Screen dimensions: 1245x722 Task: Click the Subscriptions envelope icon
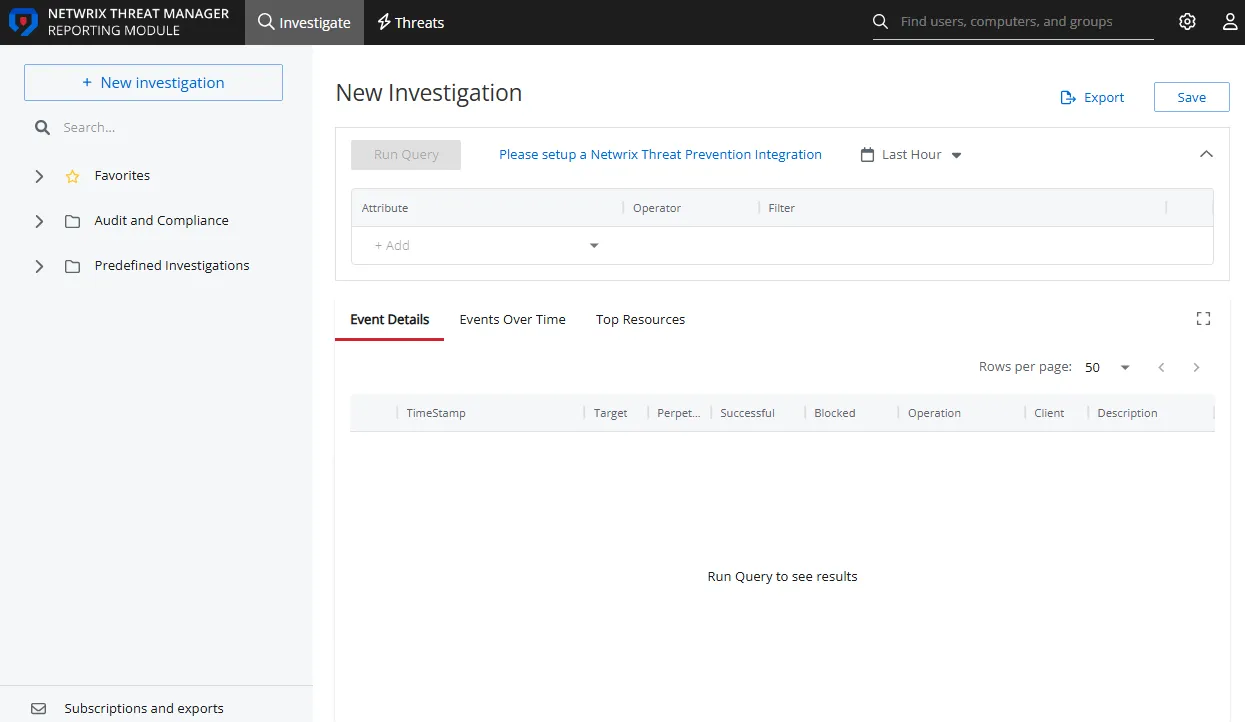point(39,708)
